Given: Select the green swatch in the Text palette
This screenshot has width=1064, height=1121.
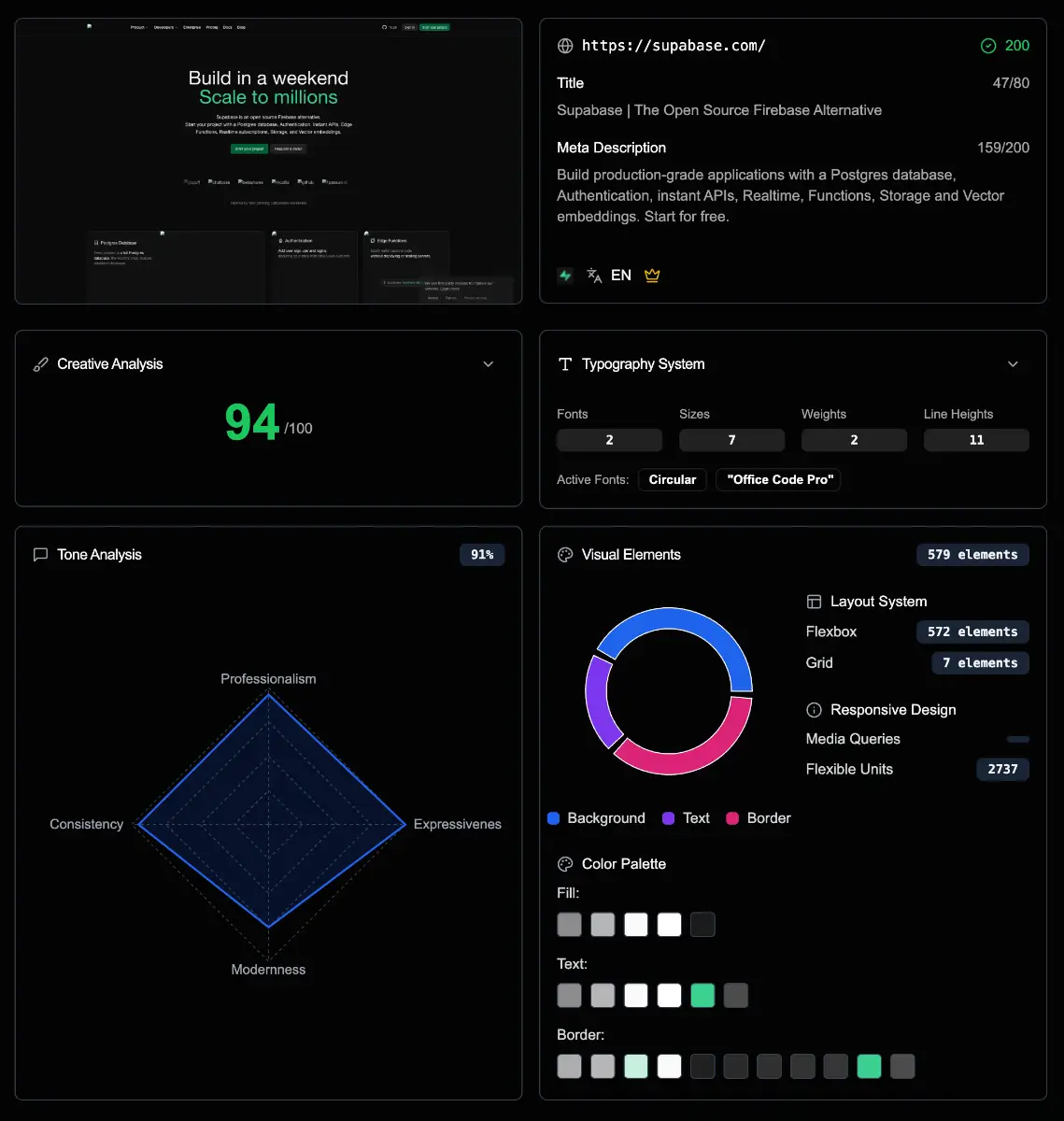Looking at the screenshot, I should (x=702, y=995).
